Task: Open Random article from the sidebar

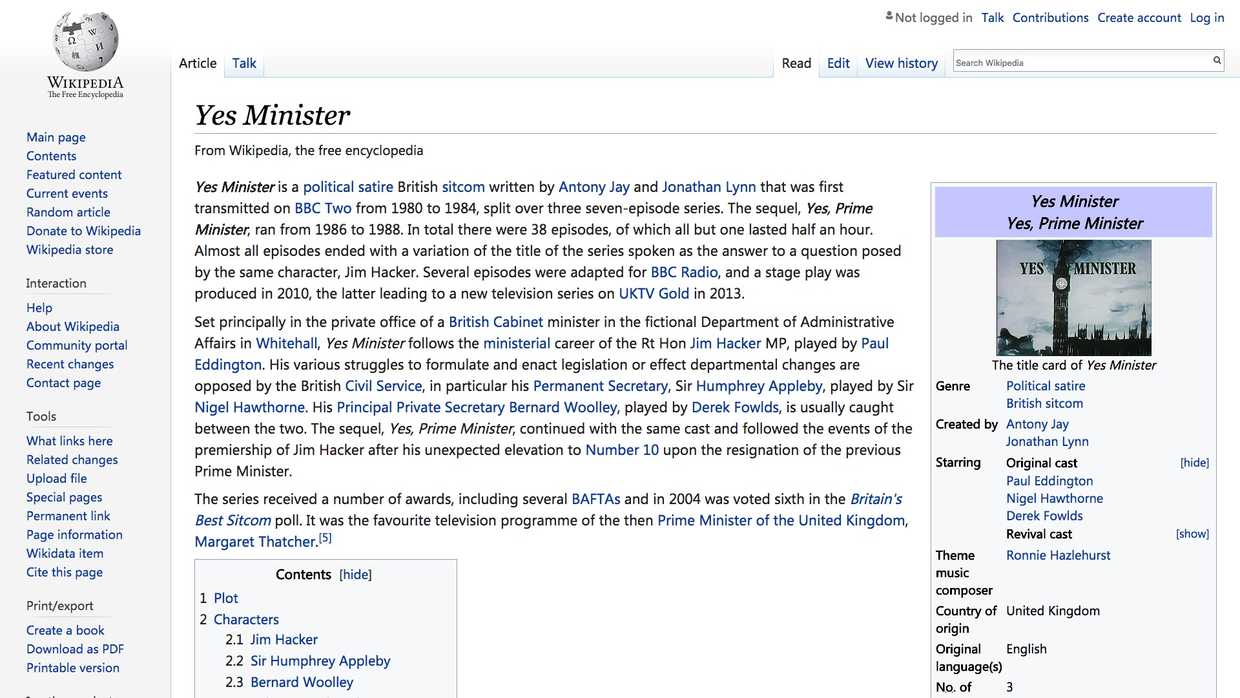Action: (68, 212)
